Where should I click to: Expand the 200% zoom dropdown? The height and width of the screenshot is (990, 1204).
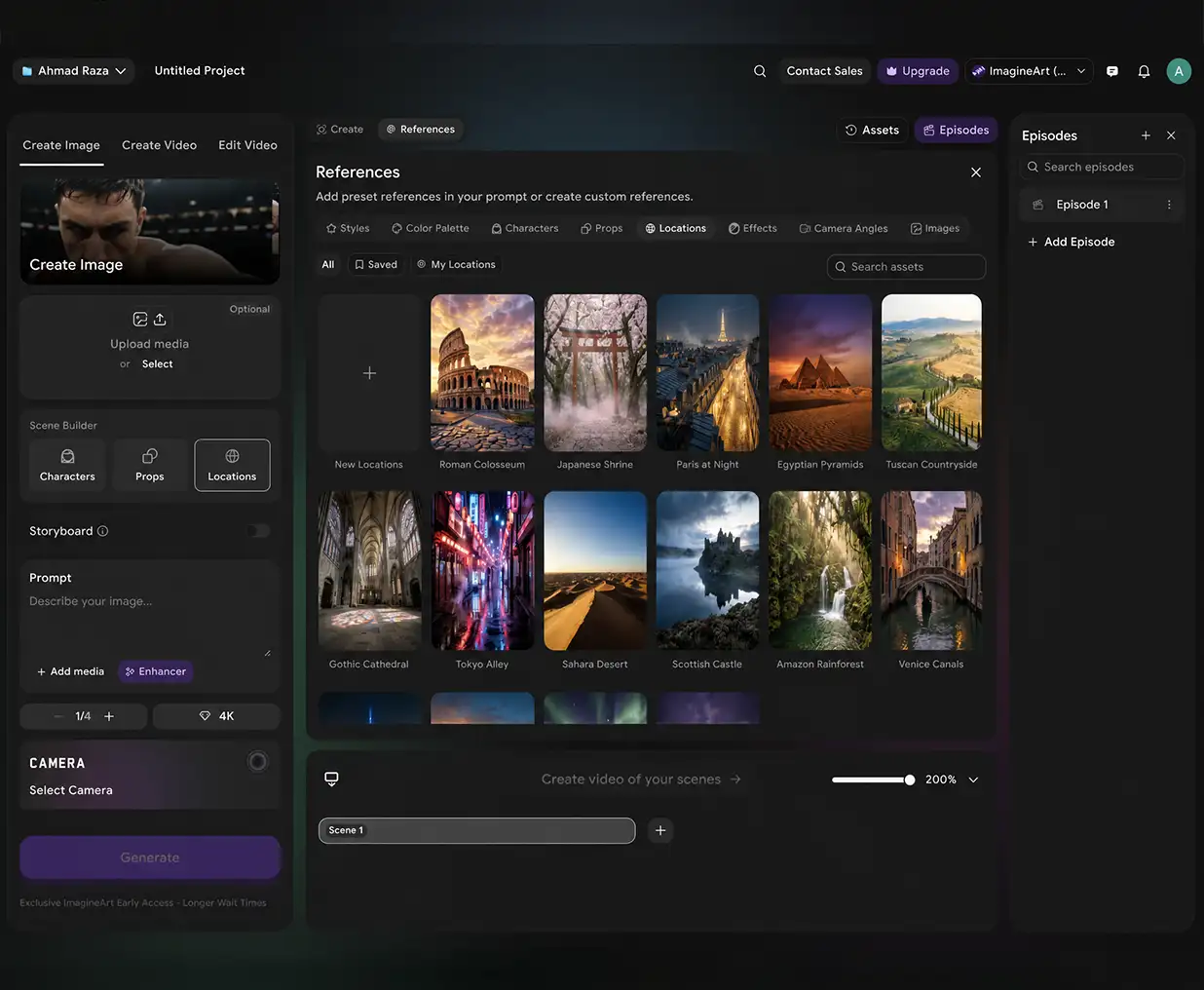click(973, 780)
